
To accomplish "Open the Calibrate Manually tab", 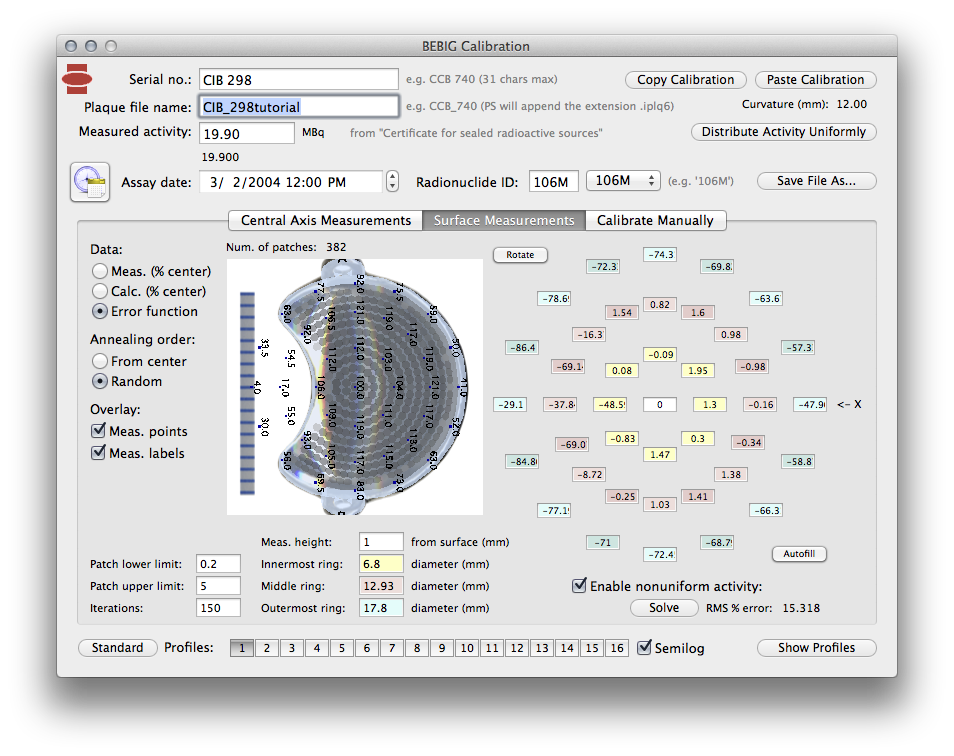I will [x=655, y=220].
